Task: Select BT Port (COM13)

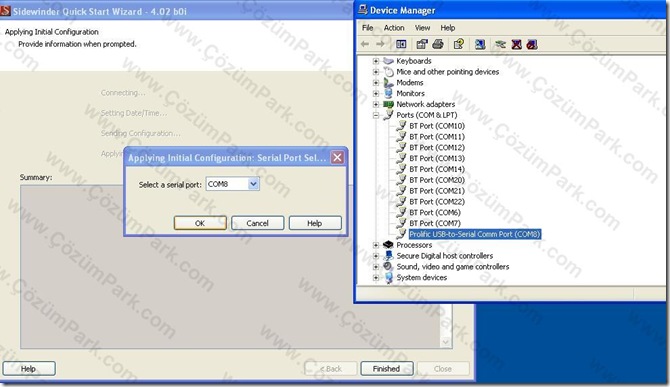Action: tap(437, 158)
